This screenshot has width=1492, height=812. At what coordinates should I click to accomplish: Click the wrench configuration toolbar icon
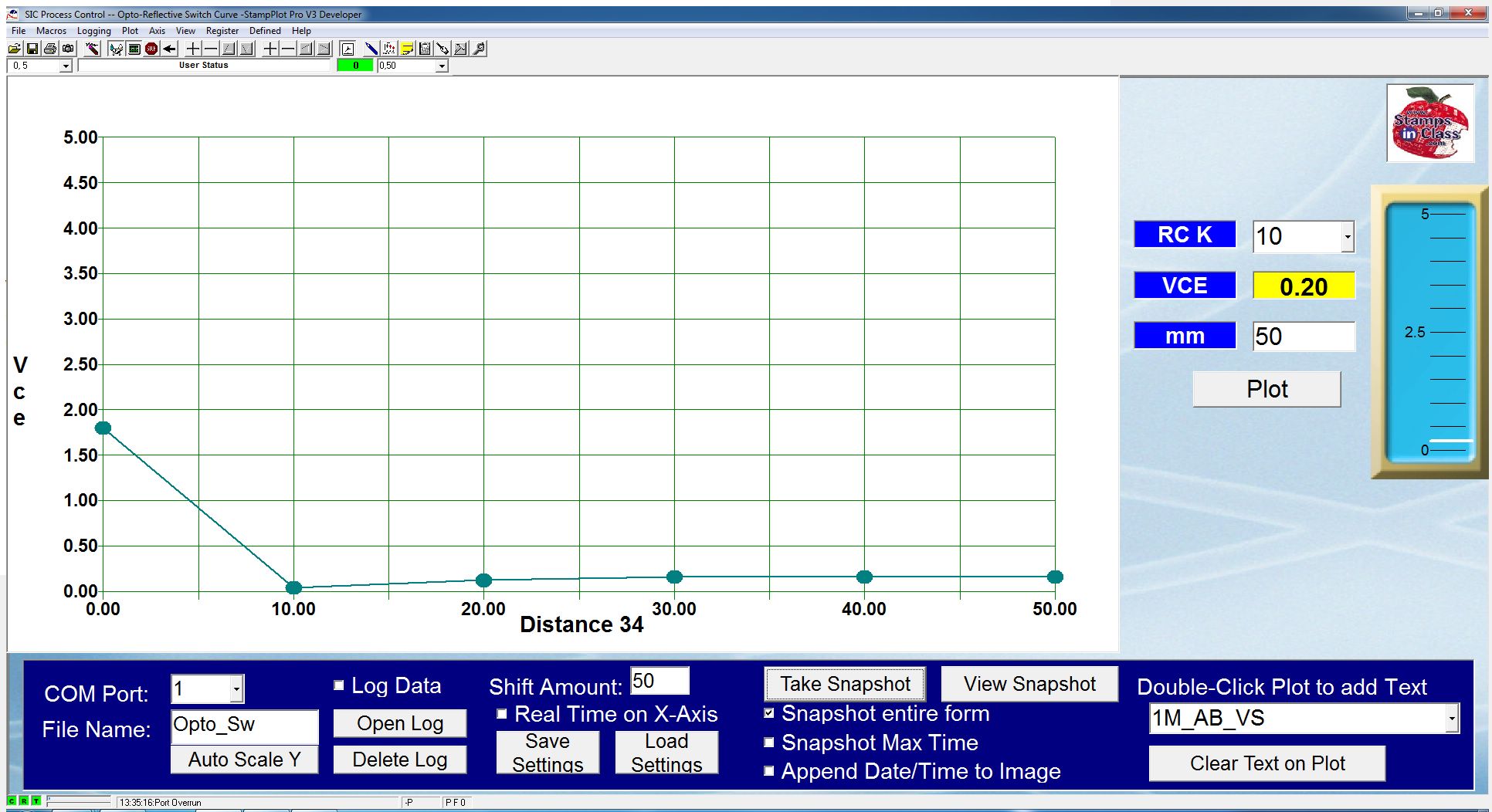point(479,49)
